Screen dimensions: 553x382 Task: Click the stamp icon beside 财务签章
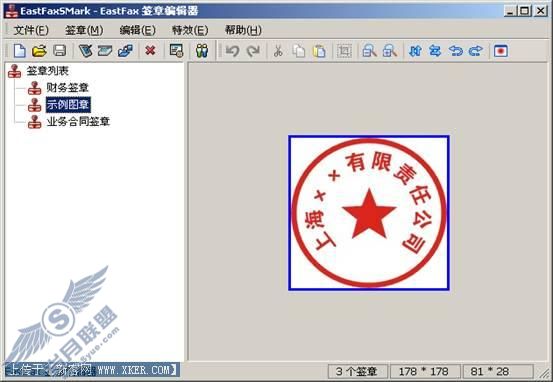(x=35, y=88)
